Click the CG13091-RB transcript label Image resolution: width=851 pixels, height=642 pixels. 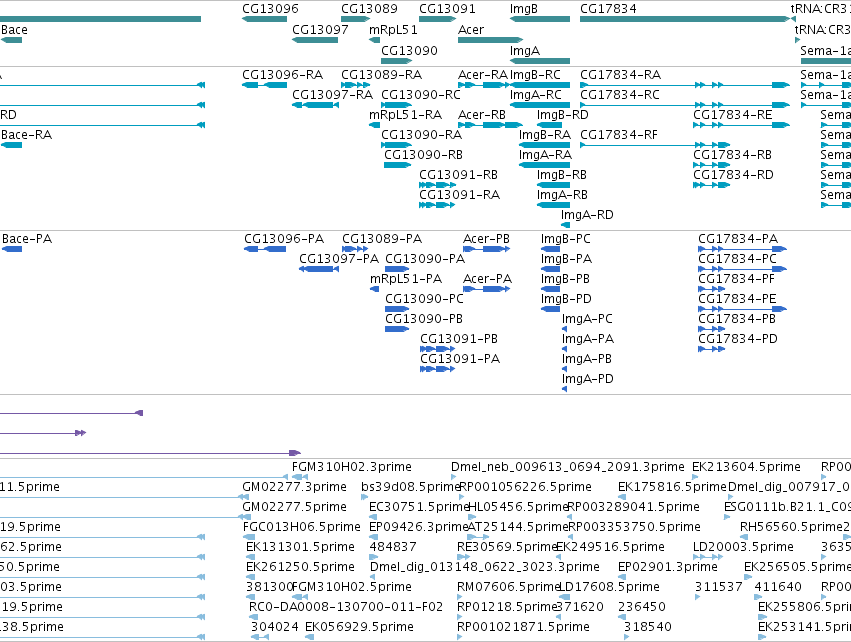pos(459,175)
